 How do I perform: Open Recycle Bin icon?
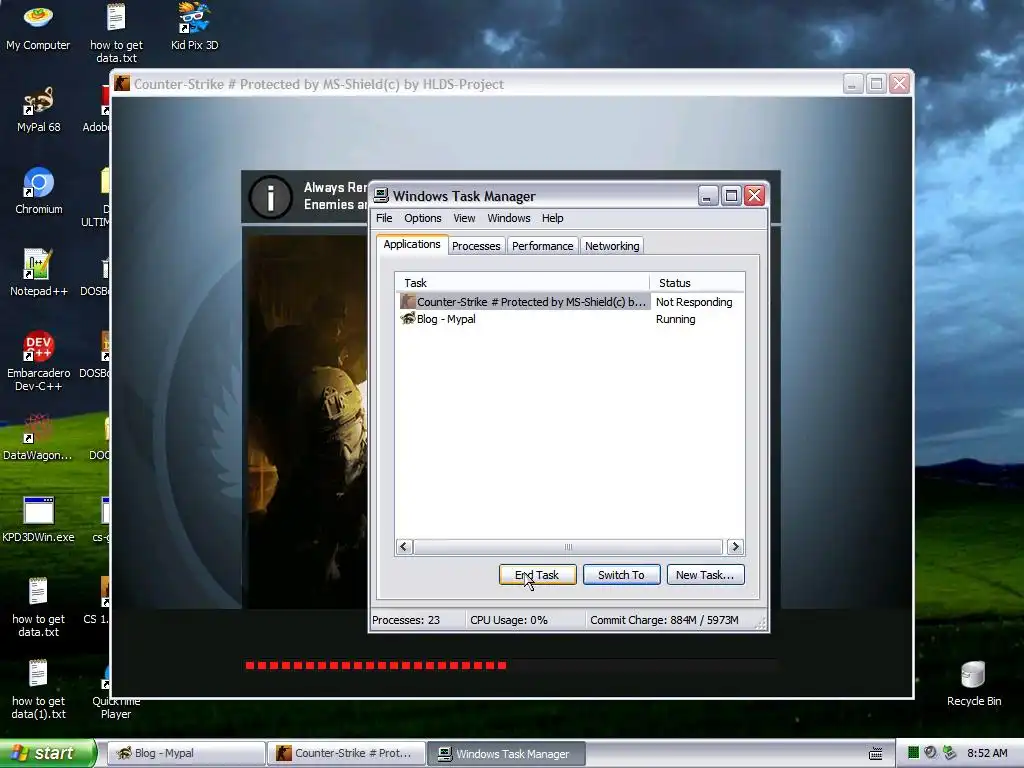974,683
